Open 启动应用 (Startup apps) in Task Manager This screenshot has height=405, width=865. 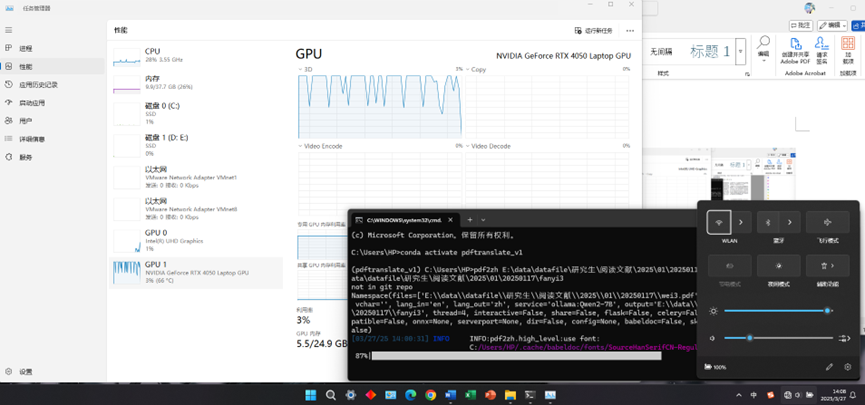(x=52, y=103)
